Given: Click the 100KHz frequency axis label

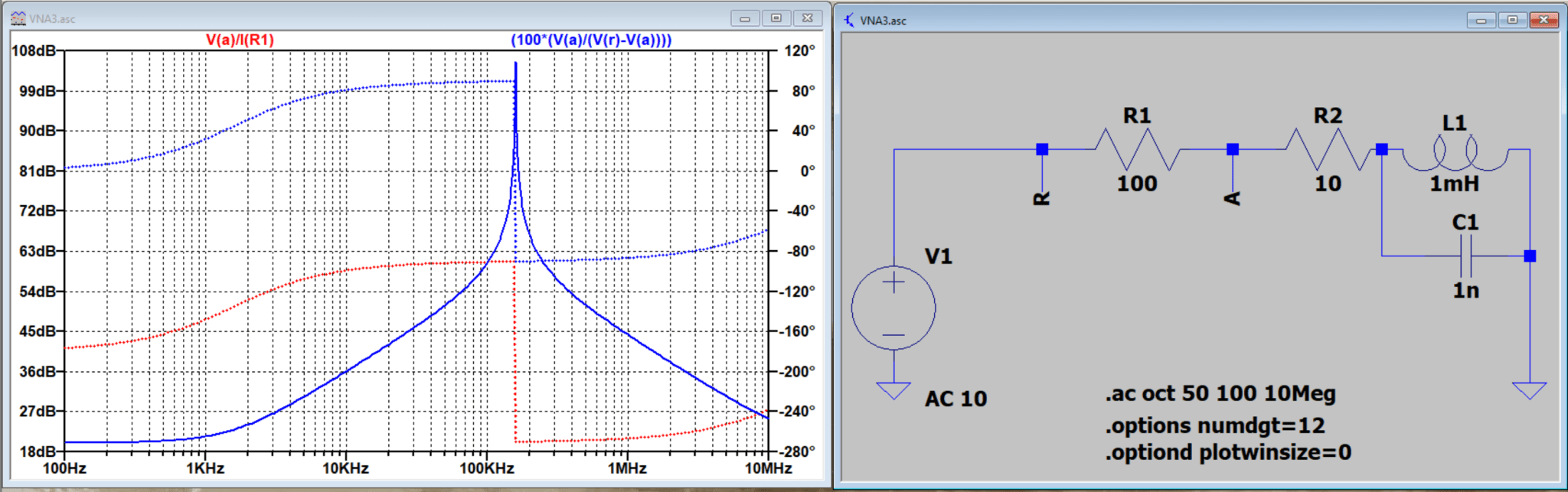Looking at the screenshot, I should point(486,468).
